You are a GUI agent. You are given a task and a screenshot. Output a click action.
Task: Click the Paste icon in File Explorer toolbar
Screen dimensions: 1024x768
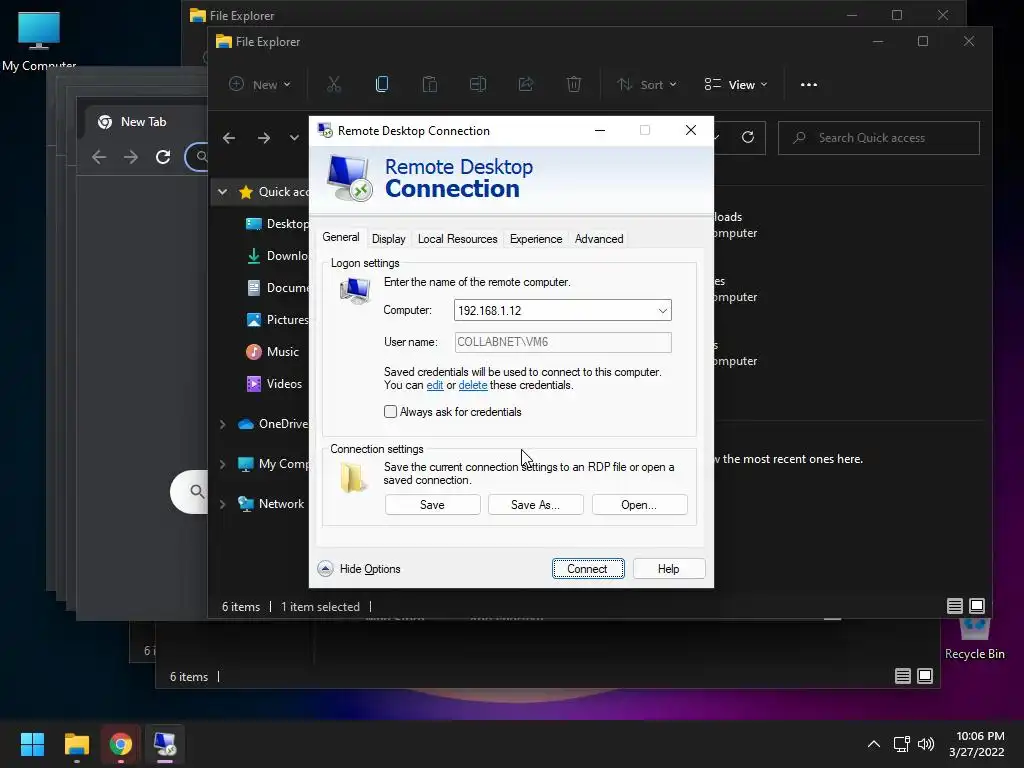(x=430, y=84)
